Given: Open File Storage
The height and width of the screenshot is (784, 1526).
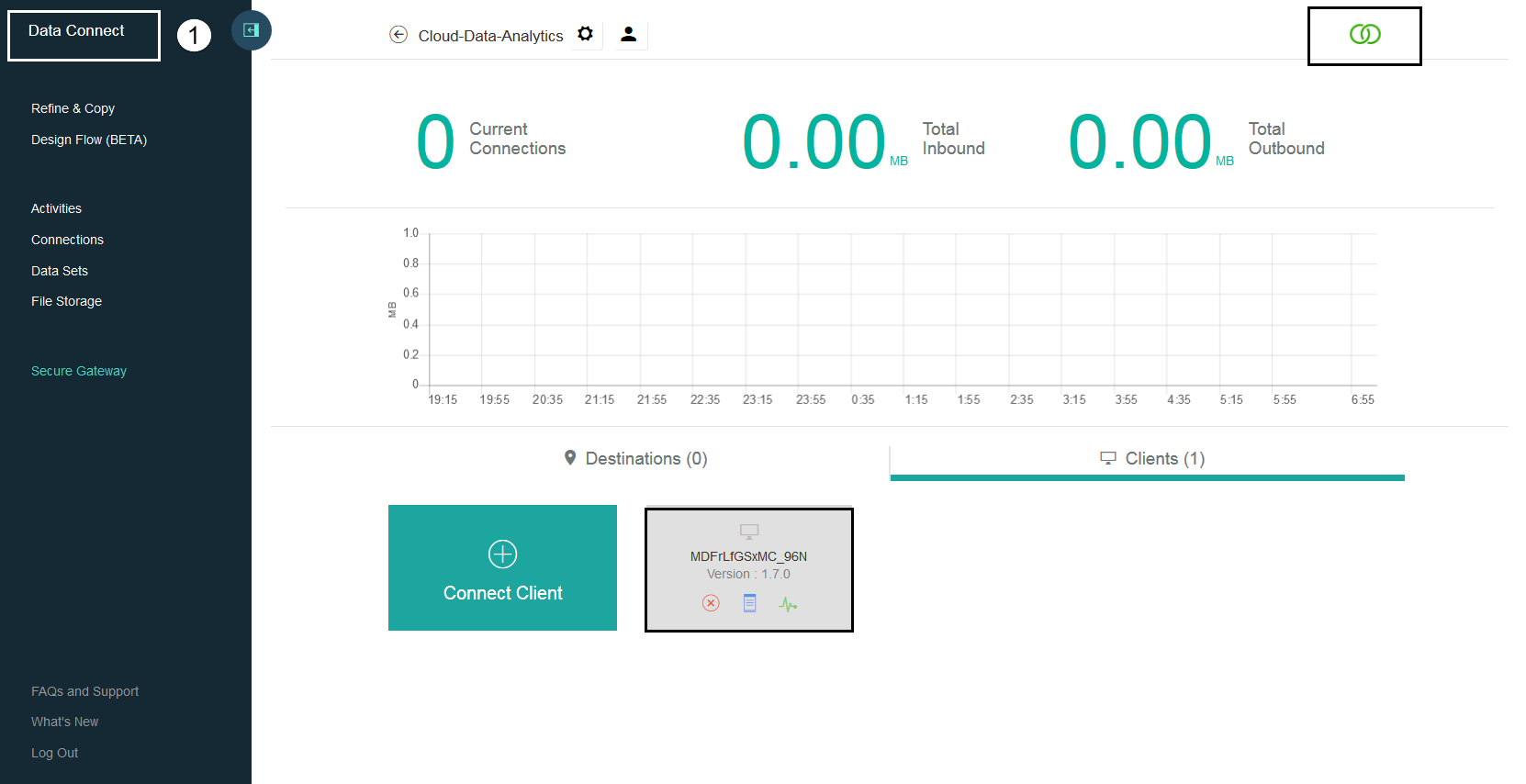Looking at the screenshot, I should point(66,301).
